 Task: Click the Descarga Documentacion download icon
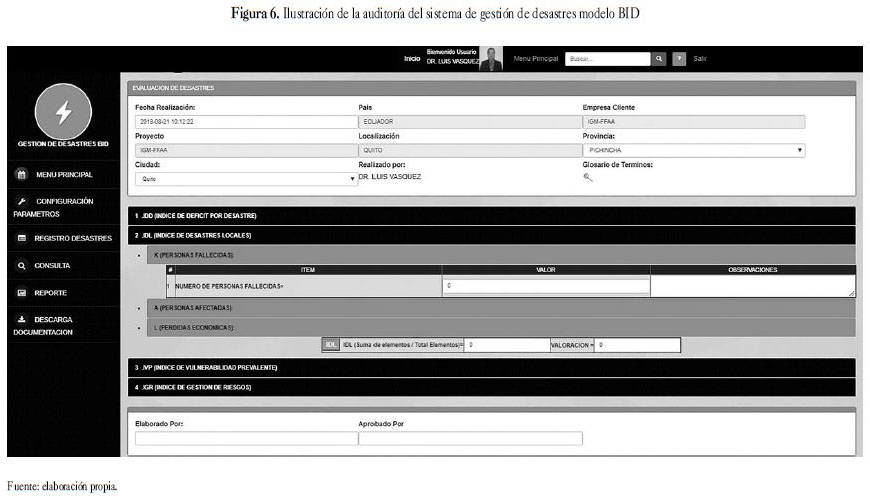[22, 320]
